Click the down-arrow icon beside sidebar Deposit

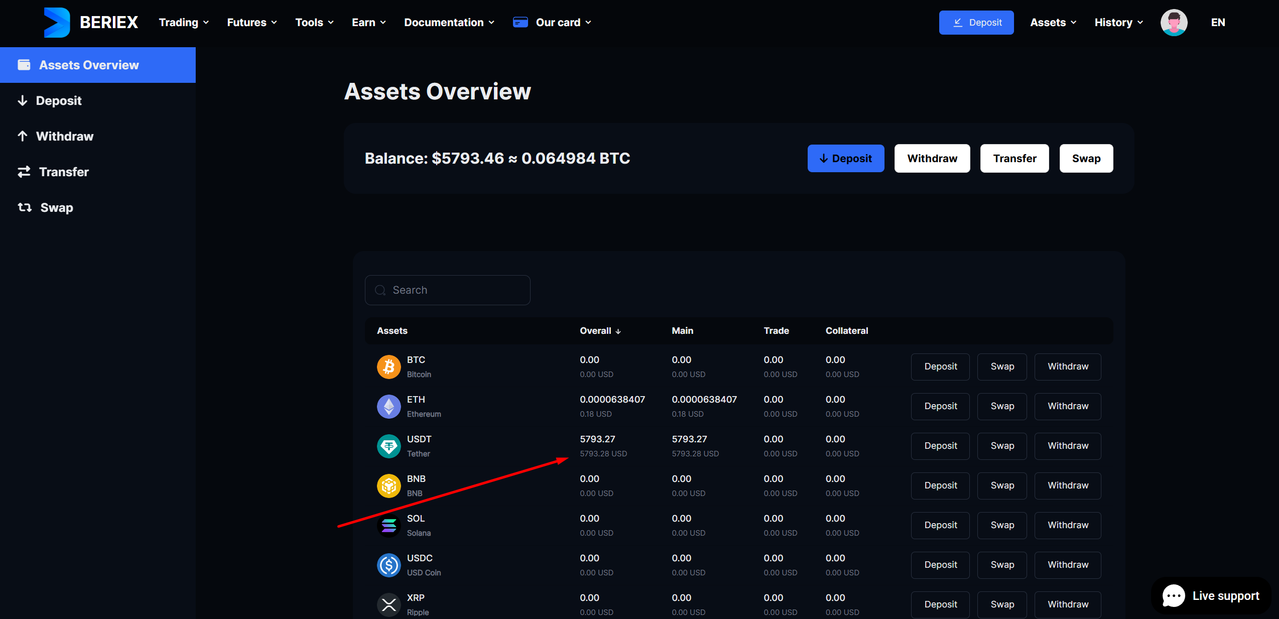coord(23,101)
